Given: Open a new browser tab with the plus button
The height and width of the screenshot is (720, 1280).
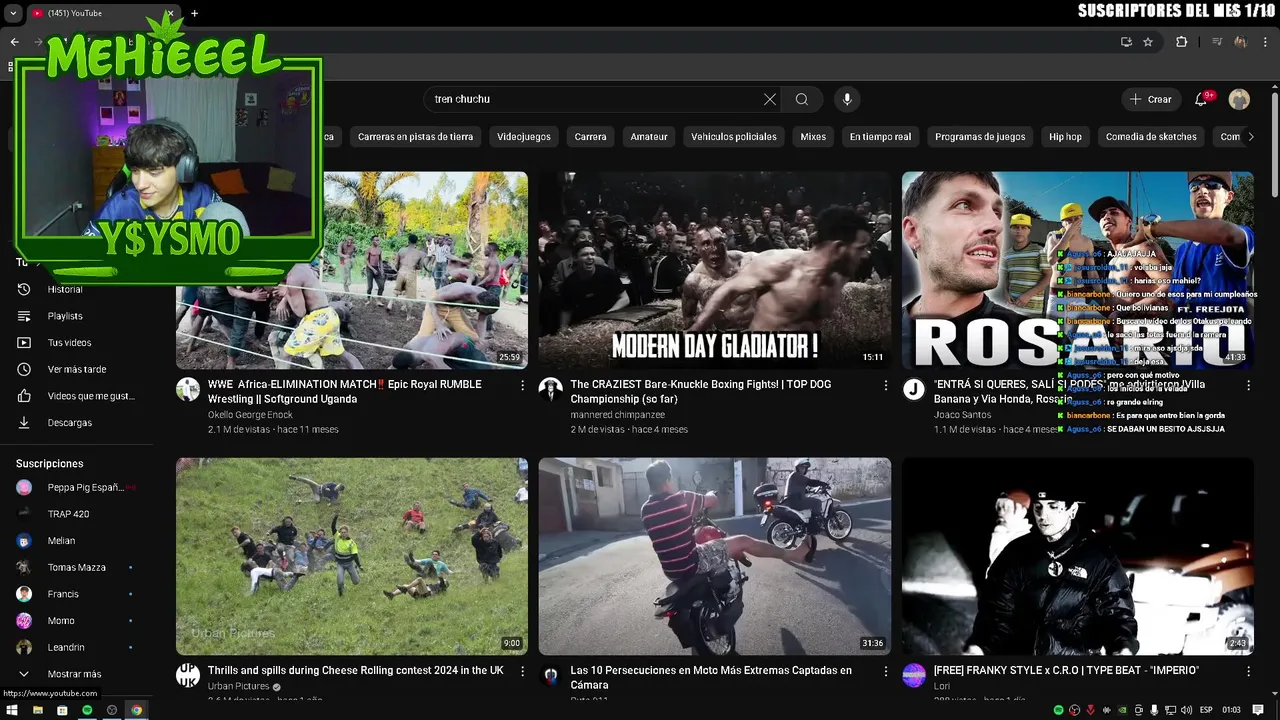Looking at the screenshot, I should [194, 13].
